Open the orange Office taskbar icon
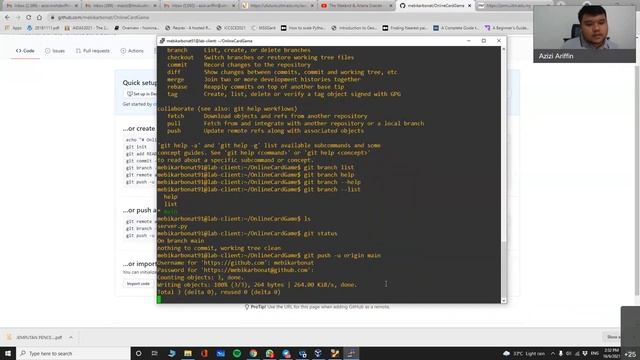 [x=204, y=353]
